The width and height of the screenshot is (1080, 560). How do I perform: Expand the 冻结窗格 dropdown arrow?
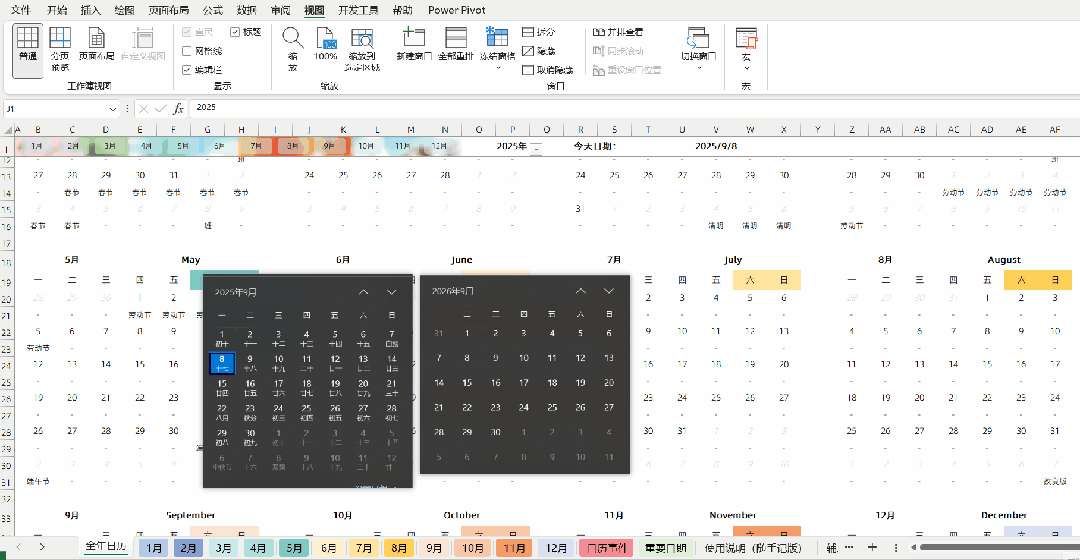click(497, 68)
